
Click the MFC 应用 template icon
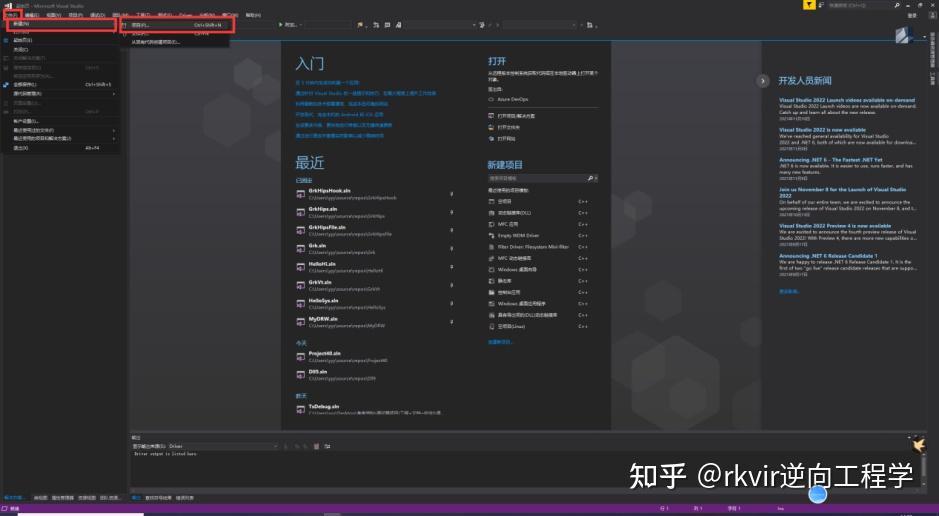(x=491, y=224)
